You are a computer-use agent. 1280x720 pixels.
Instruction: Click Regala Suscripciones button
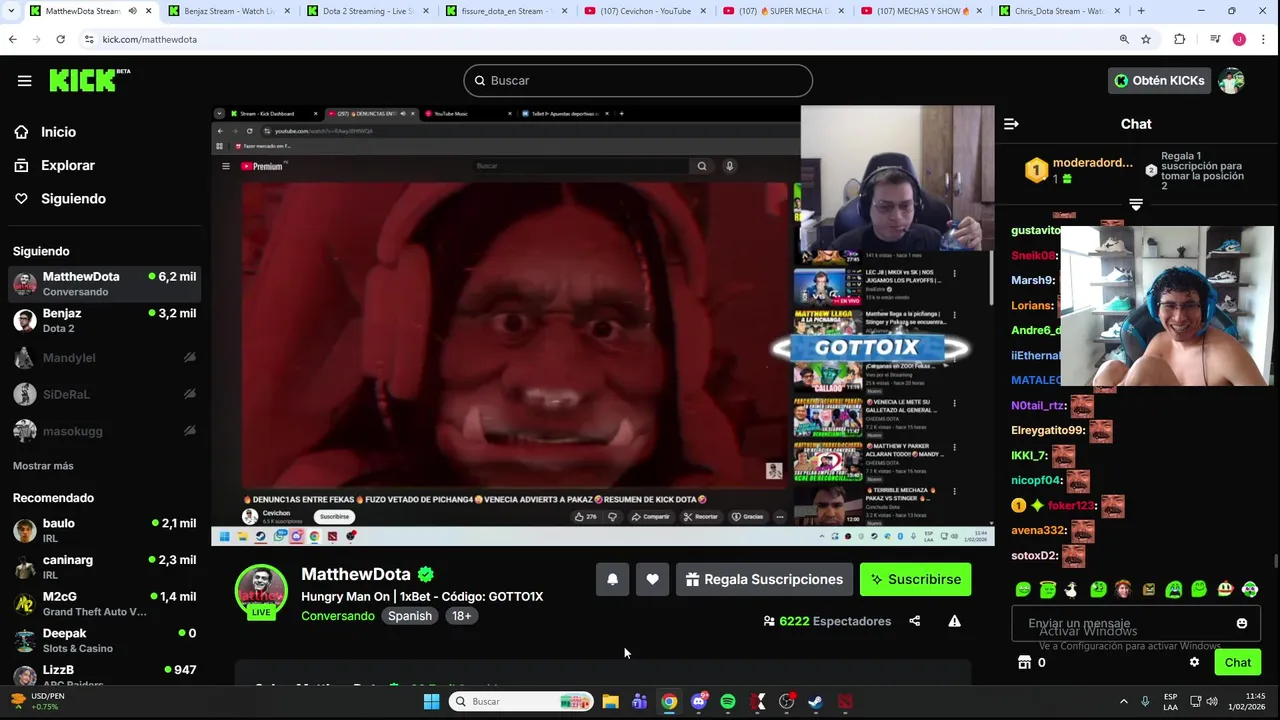(764, 579)
